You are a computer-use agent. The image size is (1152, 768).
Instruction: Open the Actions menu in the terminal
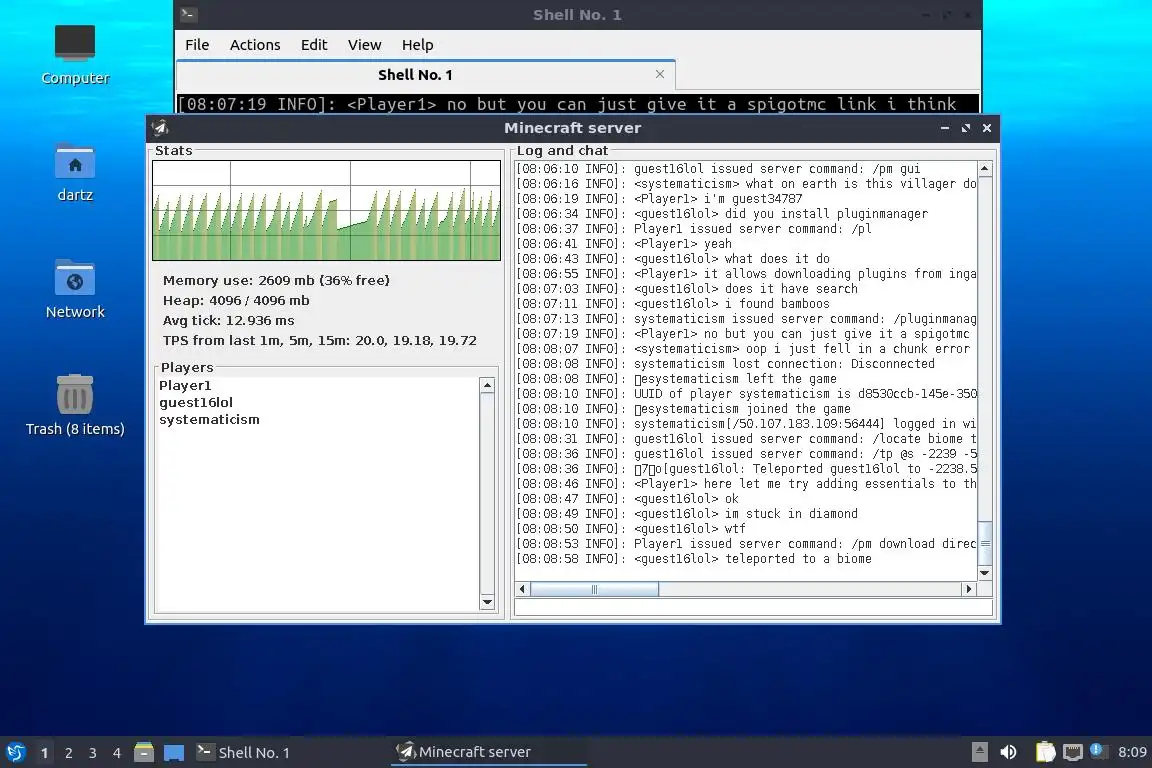[x=255, y=45]
